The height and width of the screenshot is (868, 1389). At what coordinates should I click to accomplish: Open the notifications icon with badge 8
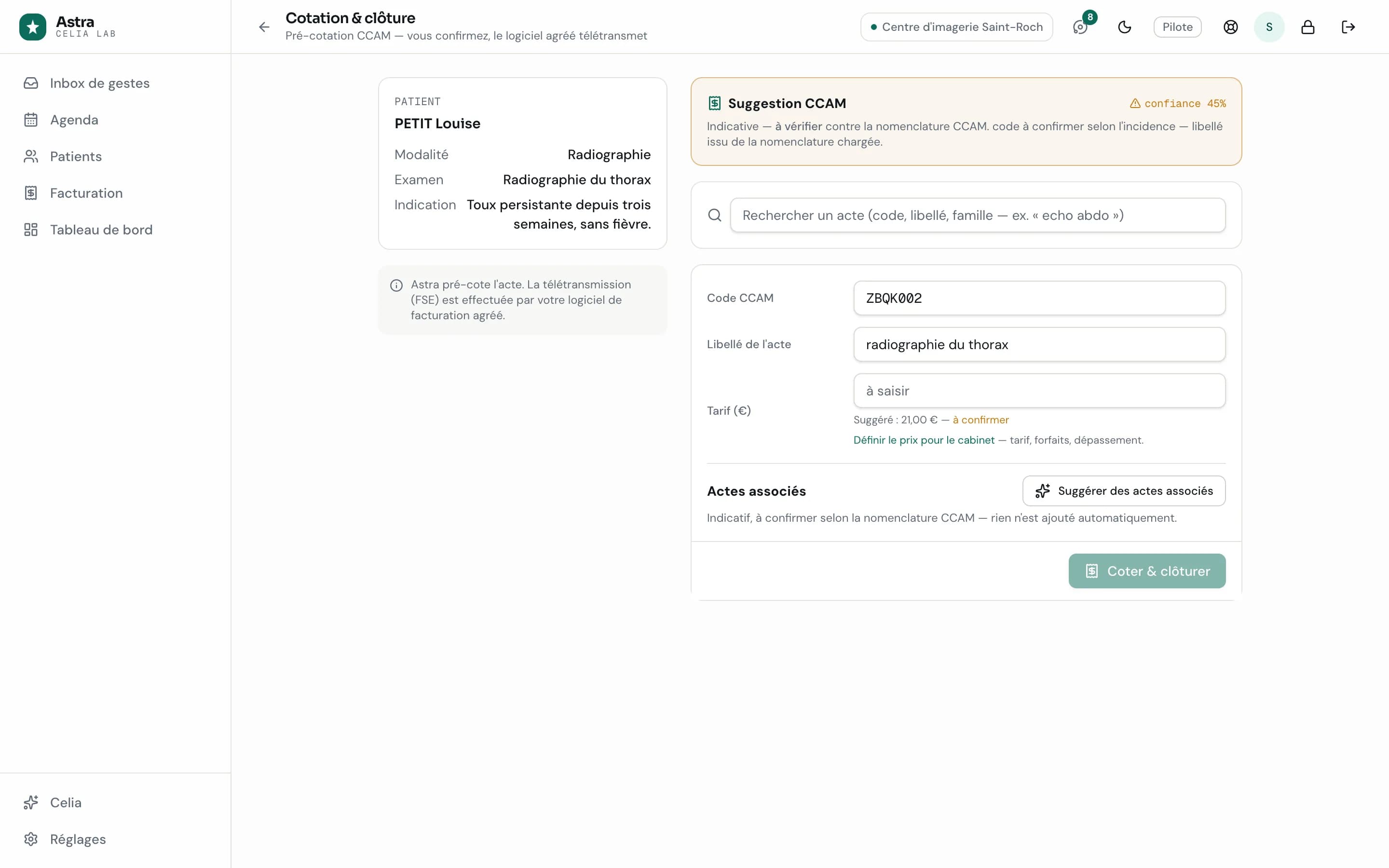point(1080,27)
